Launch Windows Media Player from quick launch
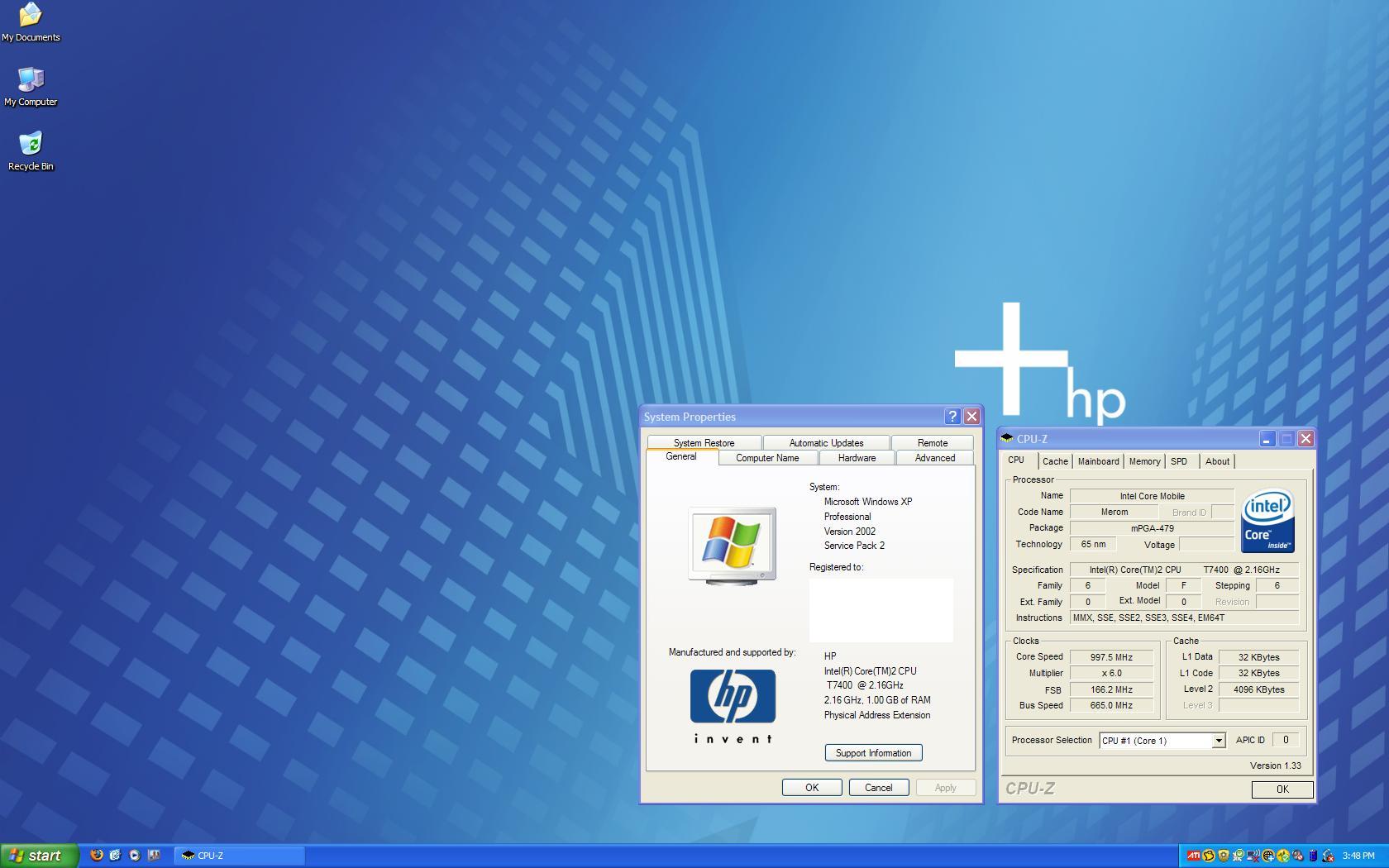This screenshot has height=868, width=1389. [134, 856]
